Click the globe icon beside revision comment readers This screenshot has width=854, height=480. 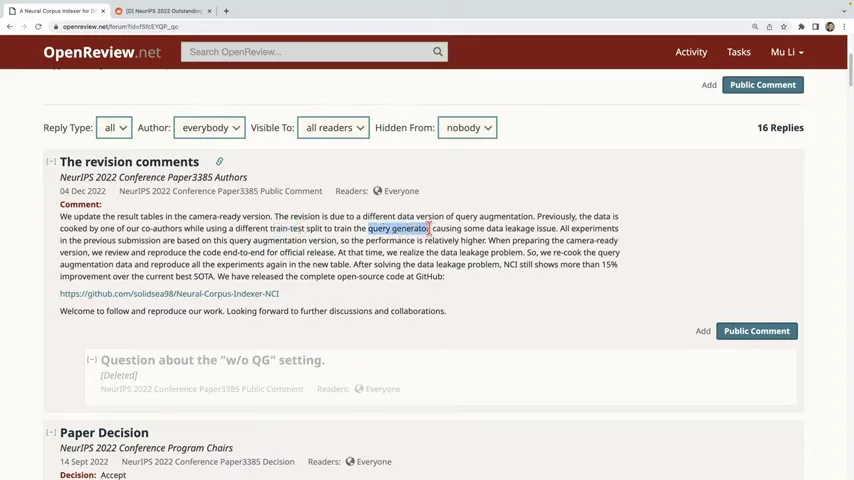click(377, 191)
